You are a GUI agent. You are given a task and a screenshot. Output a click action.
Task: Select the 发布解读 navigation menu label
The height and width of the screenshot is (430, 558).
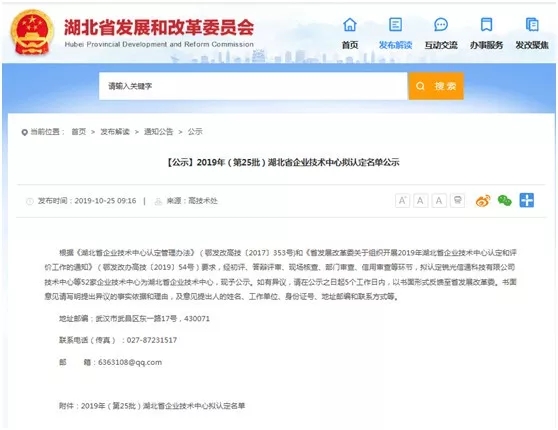(x=395, y=45)
